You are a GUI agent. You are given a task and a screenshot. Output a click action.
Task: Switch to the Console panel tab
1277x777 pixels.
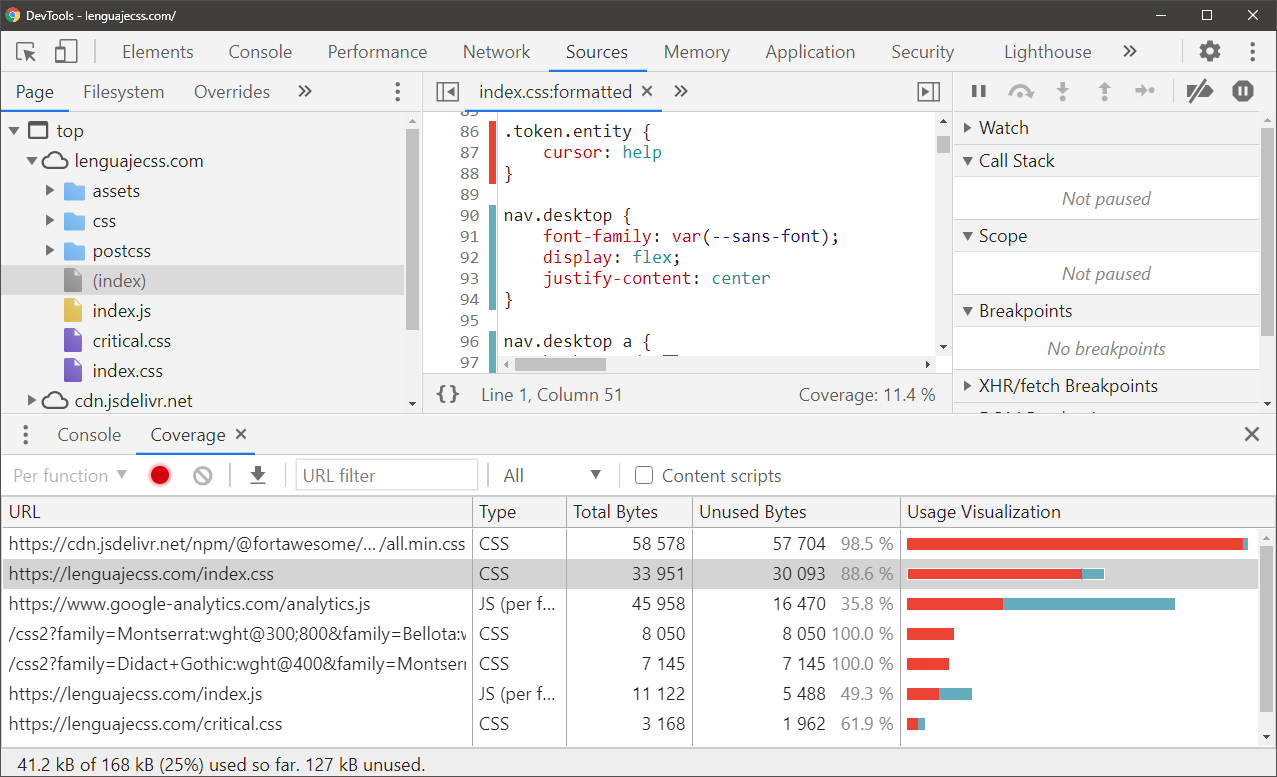pyautogui.click(x=260, y=52)
